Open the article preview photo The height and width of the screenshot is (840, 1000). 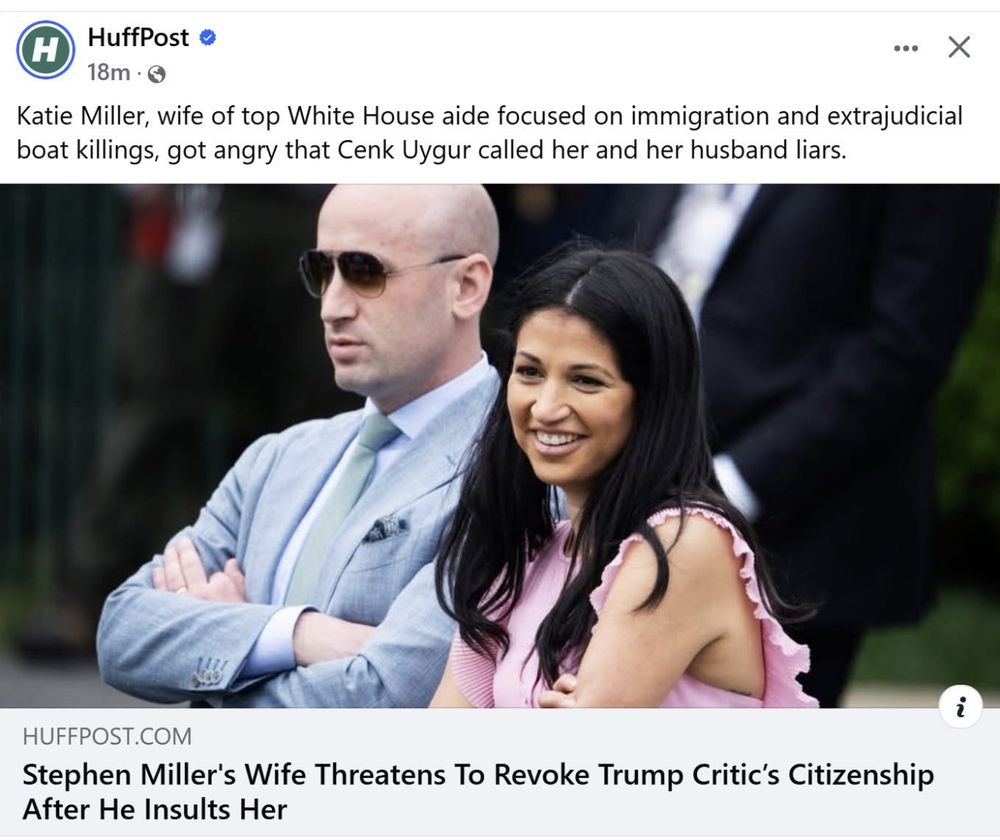500,446
